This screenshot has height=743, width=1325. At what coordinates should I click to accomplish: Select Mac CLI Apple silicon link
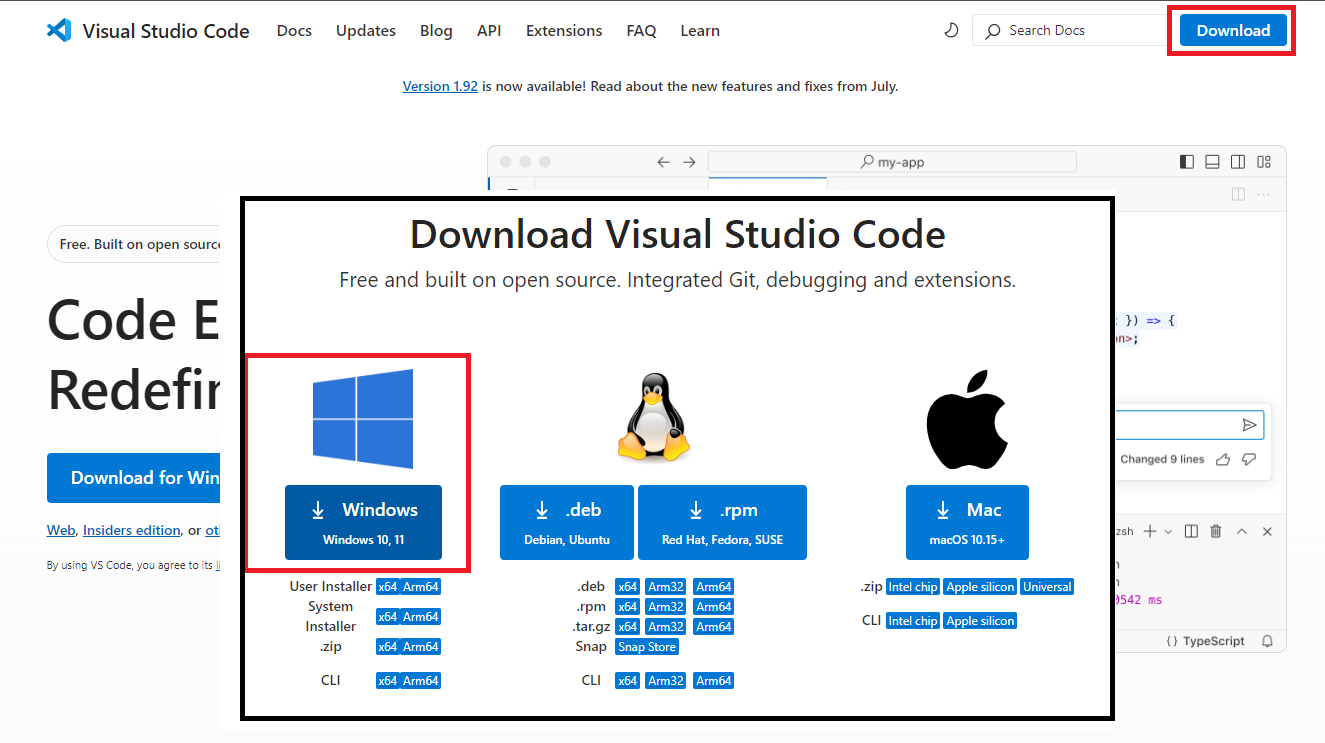(980, 621)
